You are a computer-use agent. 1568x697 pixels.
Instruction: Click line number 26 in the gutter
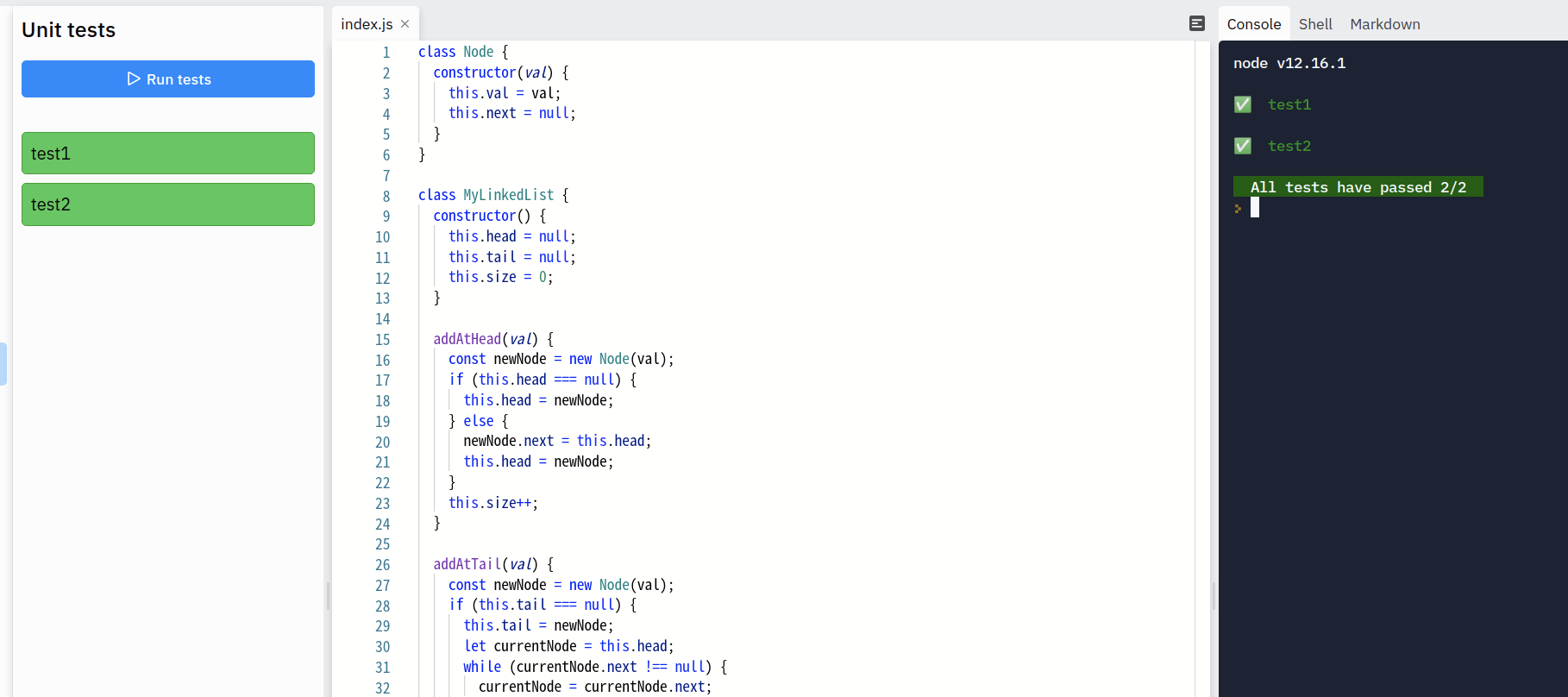click(382, 565)
